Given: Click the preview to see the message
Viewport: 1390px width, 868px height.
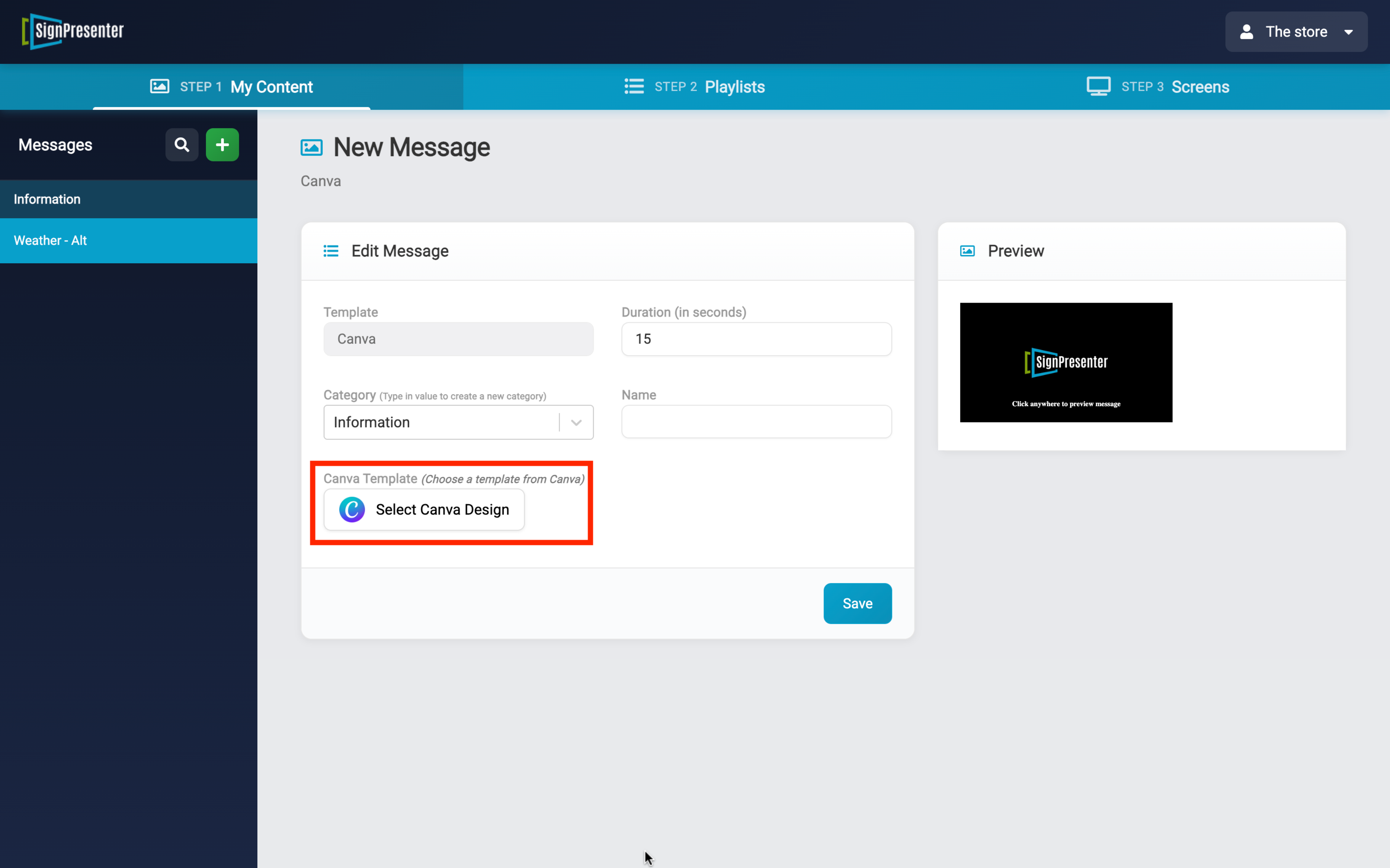Looking at the screenshot, I should tap(1066, 362).
